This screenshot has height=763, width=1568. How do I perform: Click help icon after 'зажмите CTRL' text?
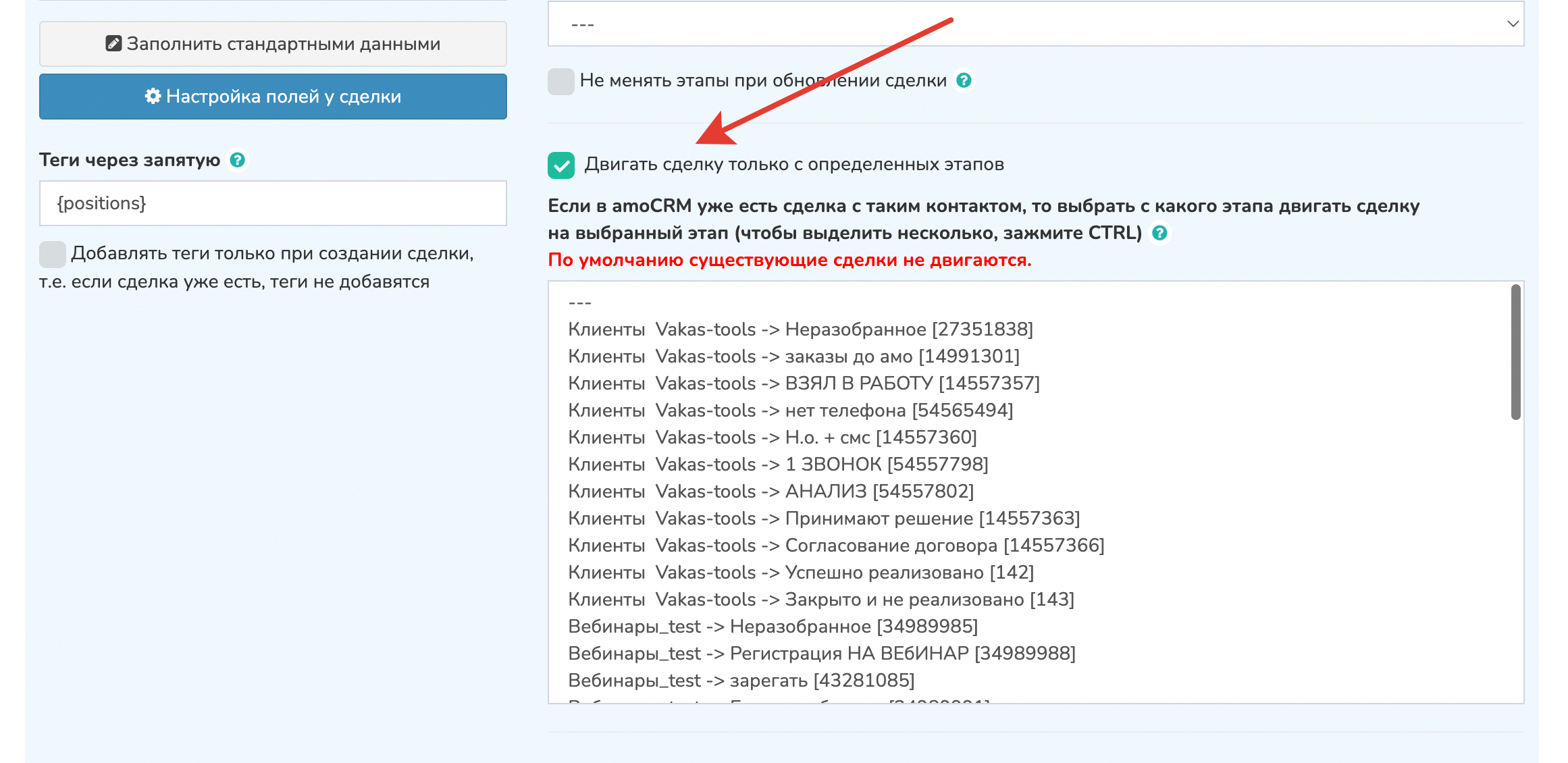click(1159, 233)
